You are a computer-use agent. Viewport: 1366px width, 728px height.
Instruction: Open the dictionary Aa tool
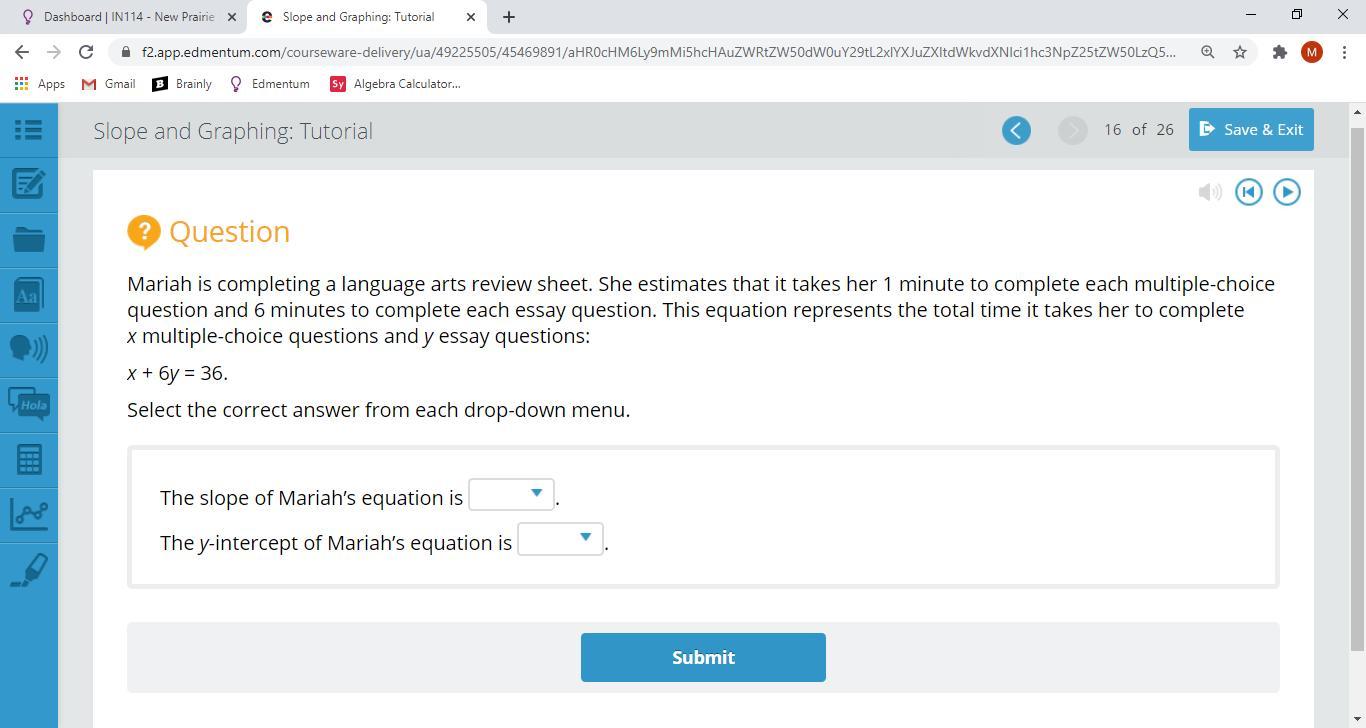pyautogui.click(x=28, y=295)
